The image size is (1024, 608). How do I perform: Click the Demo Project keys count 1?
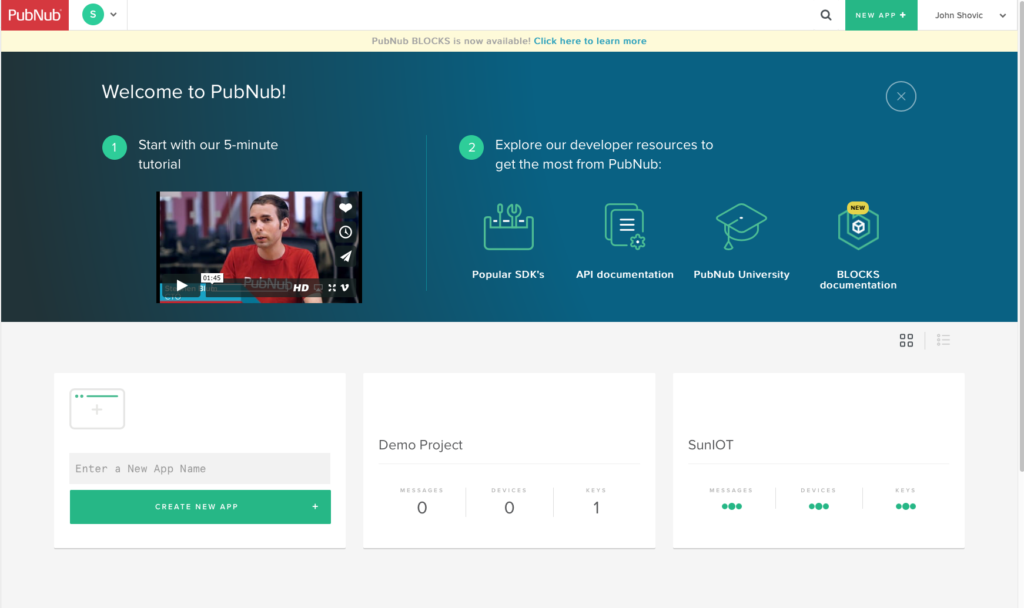tap(596, 507)
